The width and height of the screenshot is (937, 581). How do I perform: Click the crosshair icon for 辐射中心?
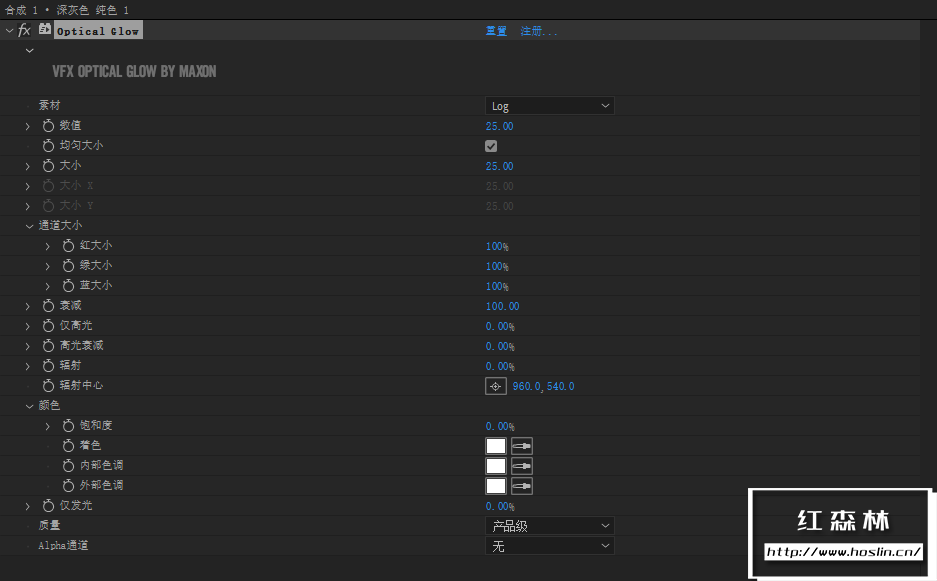[495, 385]
